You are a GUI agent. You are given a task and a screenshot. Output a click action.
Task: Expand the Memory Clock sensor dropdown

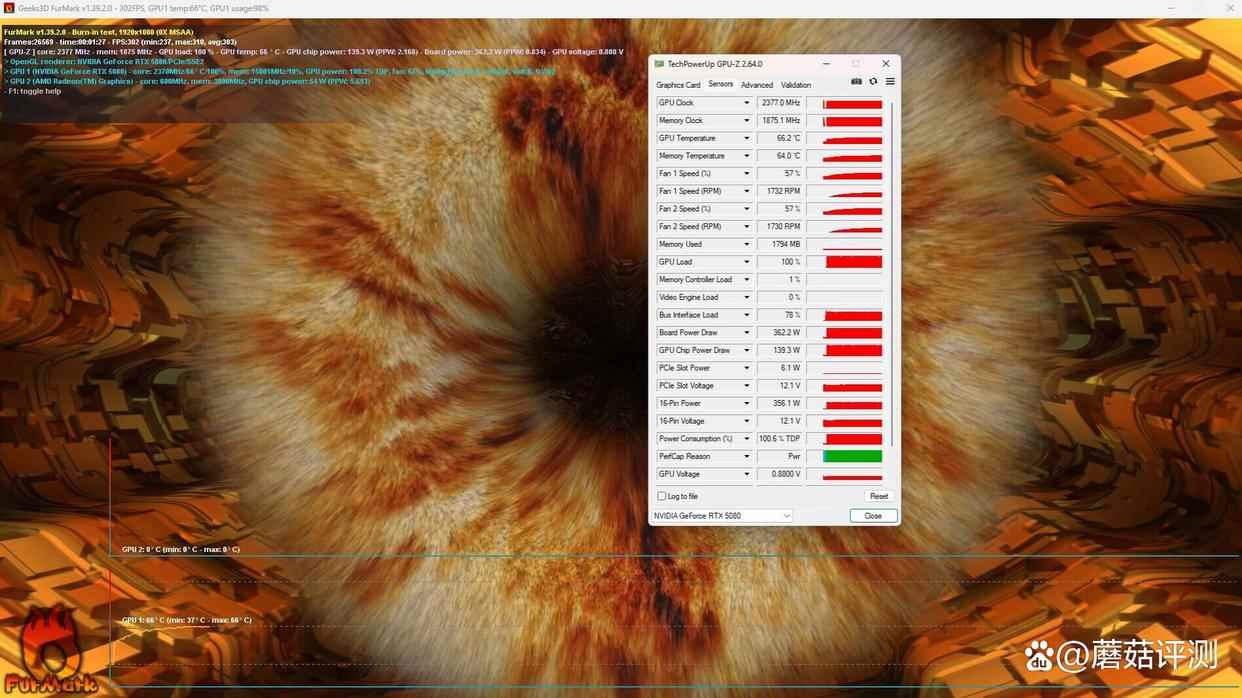746,121
